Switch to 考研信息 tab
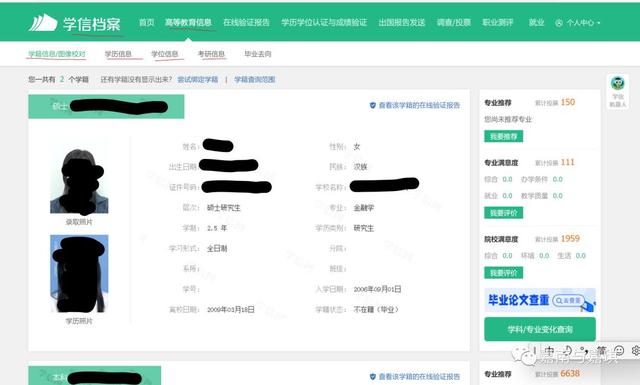Image resolution: width=640 pixels, height=385 pixels. (211, 54)
